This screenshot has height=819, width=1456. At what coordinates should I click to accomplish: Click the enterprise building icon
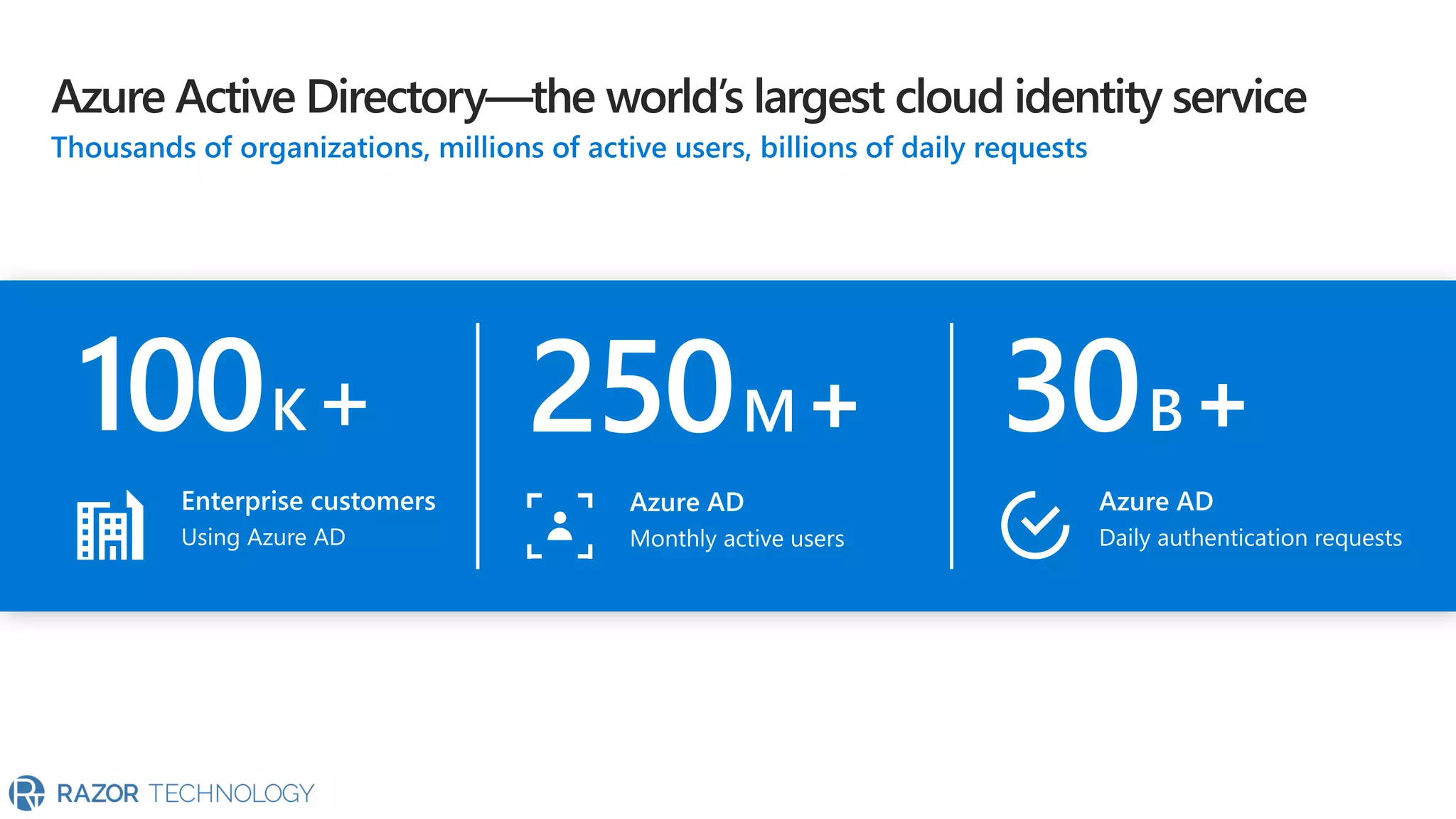[110, 526]
